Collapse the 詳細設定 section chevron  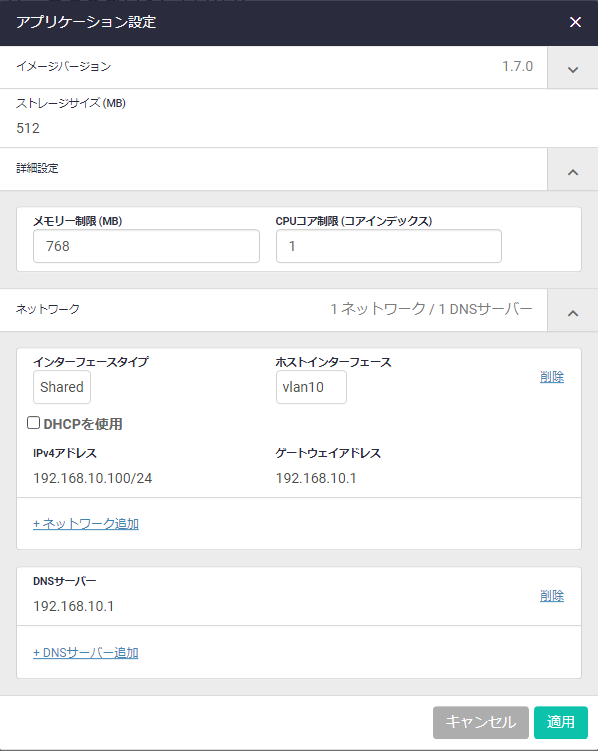tap(573, 170)
